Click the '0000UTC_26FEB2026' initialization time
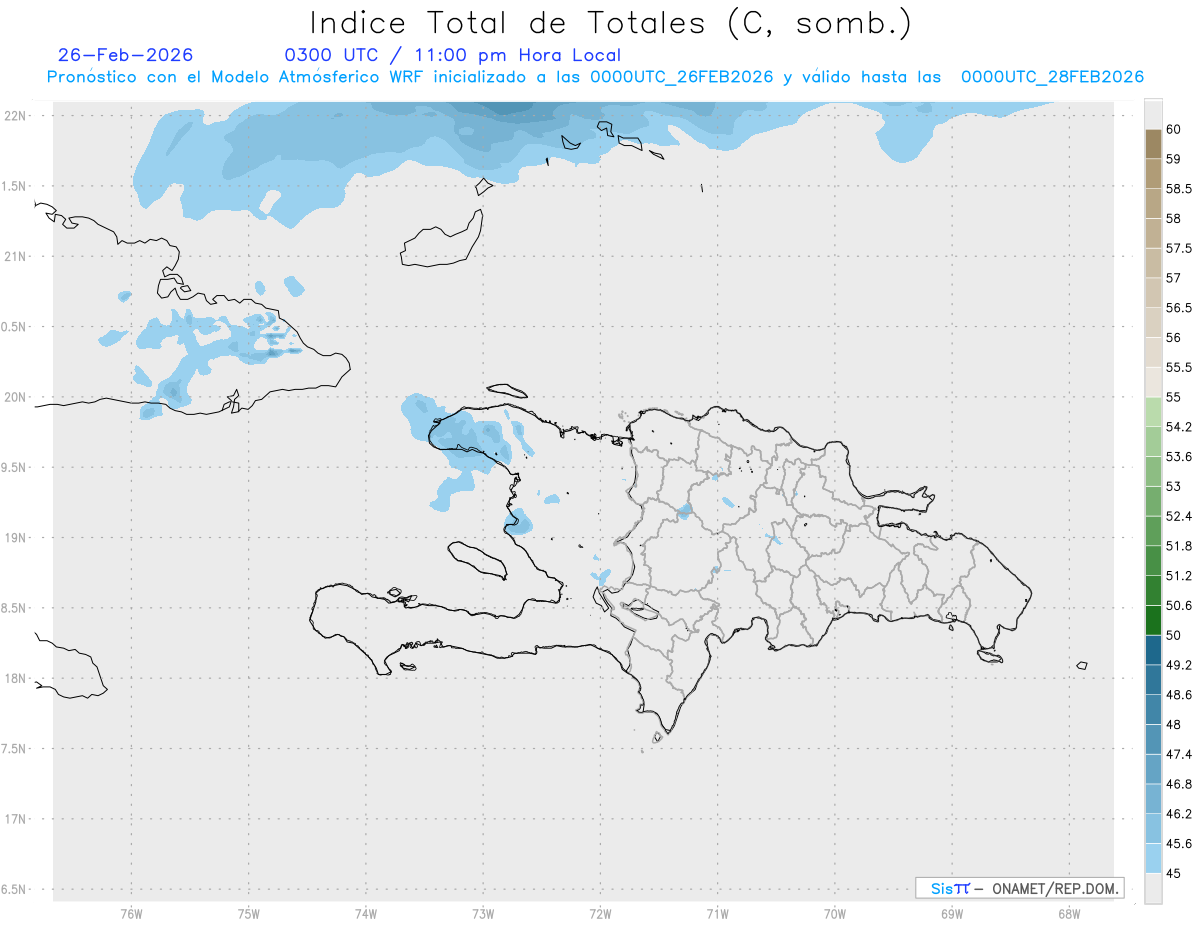 [682, 77]
